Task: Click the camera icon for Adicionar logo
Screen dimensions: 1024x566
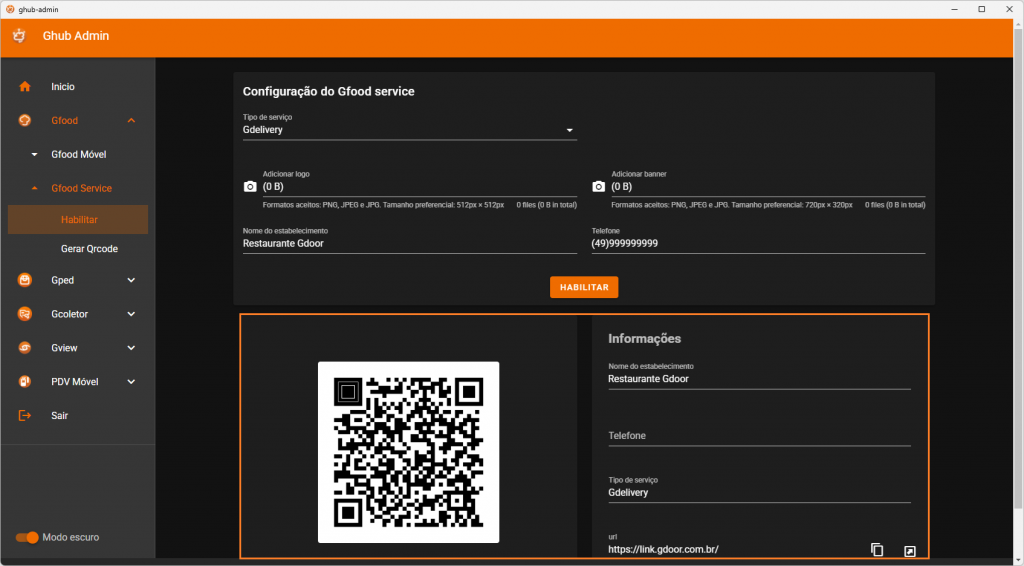Action: pyautogui.click(x=250, y=187)
